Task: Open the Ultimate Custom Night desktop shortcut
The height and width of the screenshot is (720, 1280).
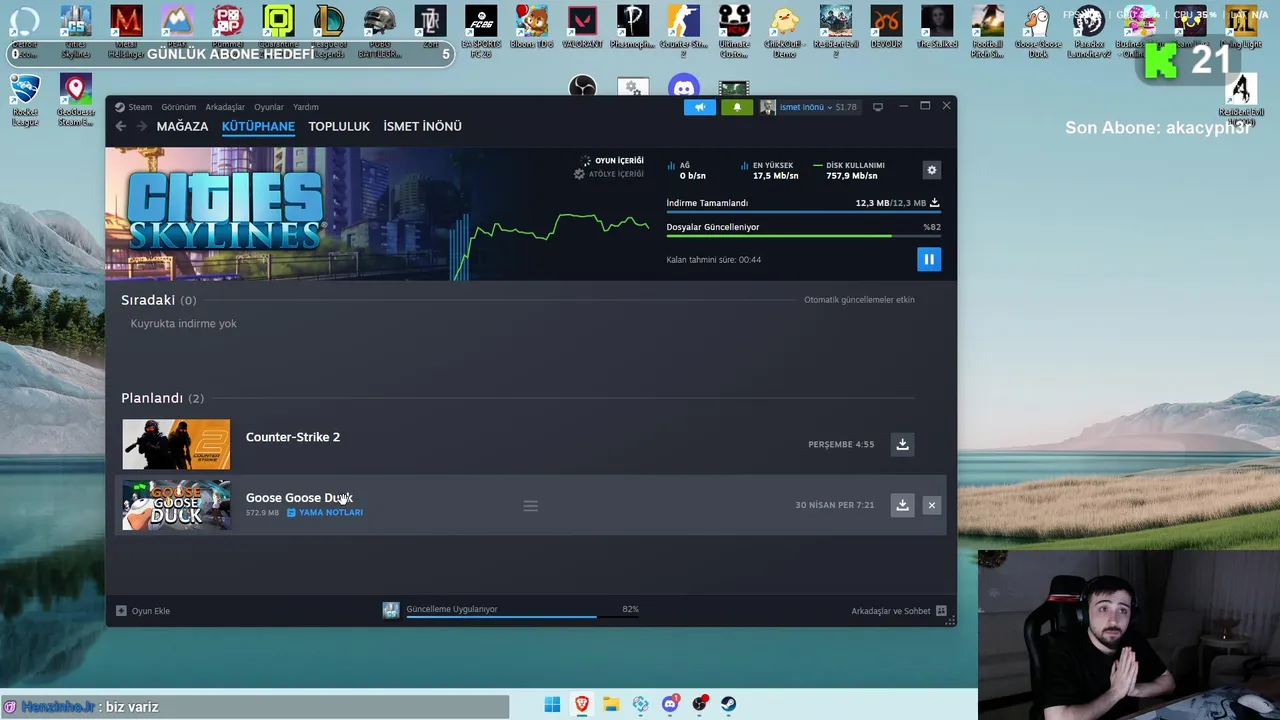Action: coord(734,32)
